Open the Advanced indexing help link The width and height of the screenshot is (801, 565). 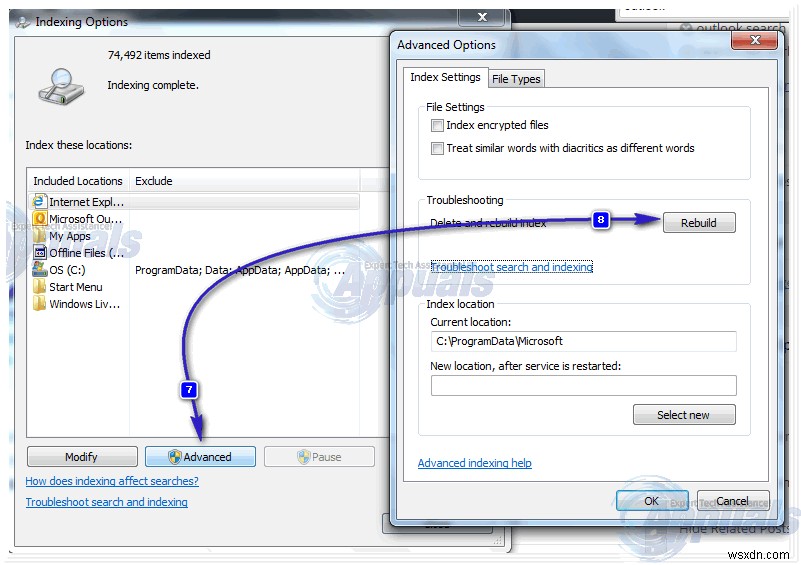pyautogui.click(x=475, y=463)
